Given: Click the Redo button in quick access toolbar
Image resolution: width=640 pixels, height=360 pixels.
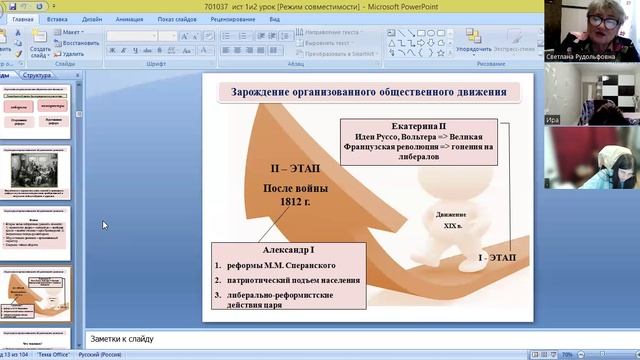Looking at the screenshot, I should pos(39,7).
